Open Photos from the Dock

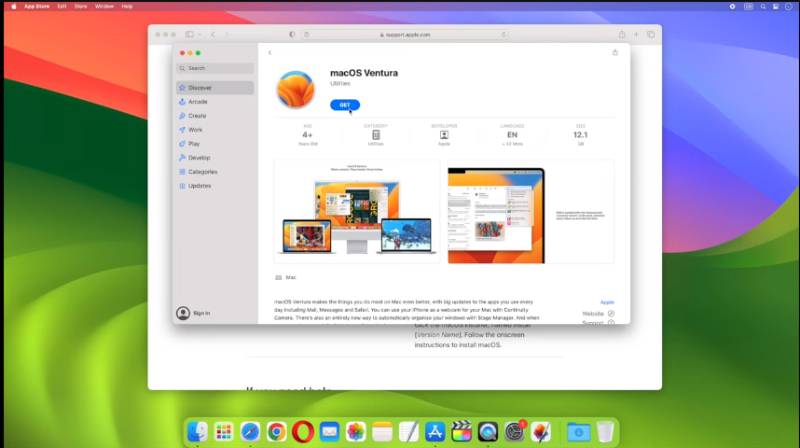(356, 432)
